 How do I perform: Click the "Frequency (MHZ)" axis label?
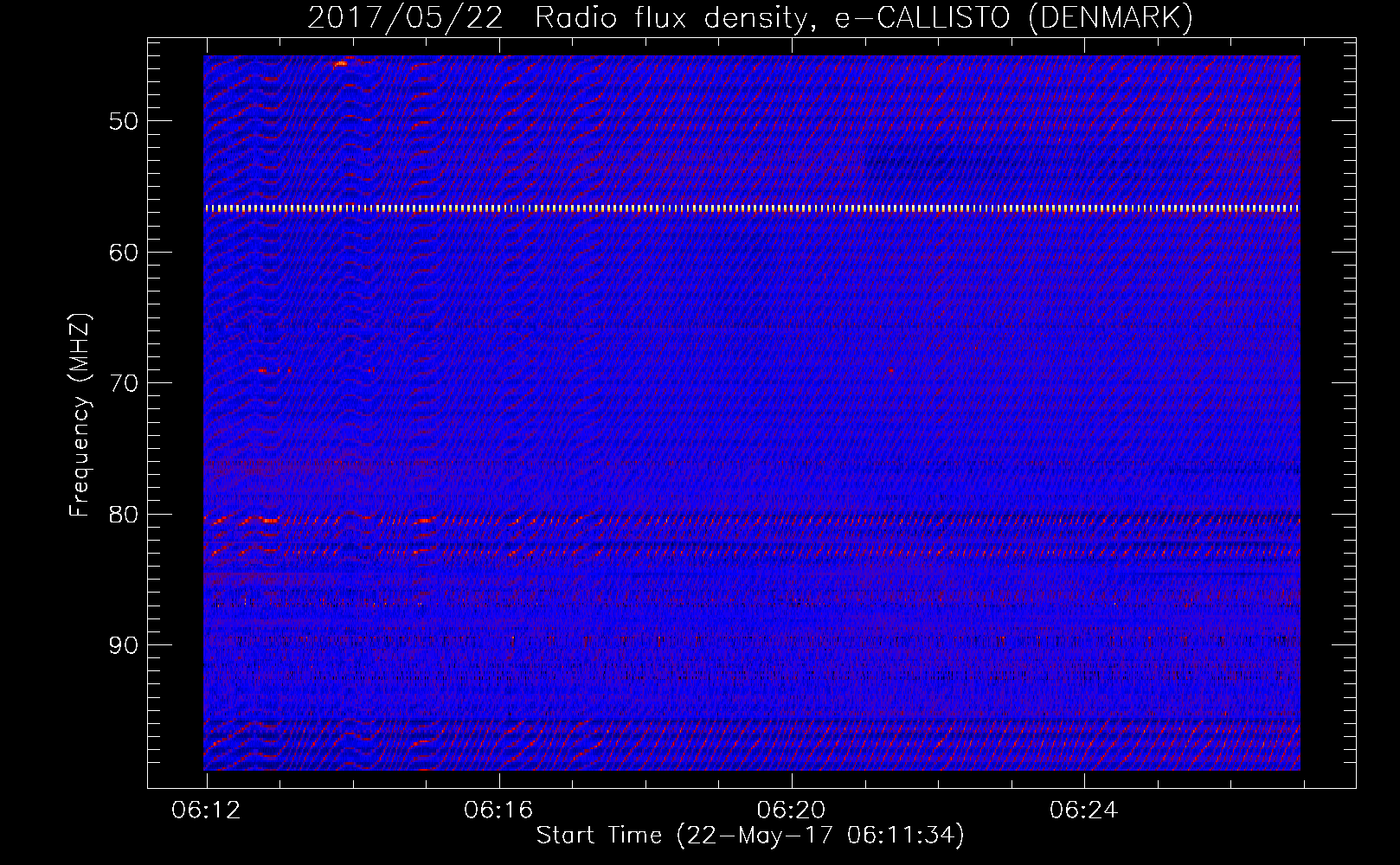80,416
